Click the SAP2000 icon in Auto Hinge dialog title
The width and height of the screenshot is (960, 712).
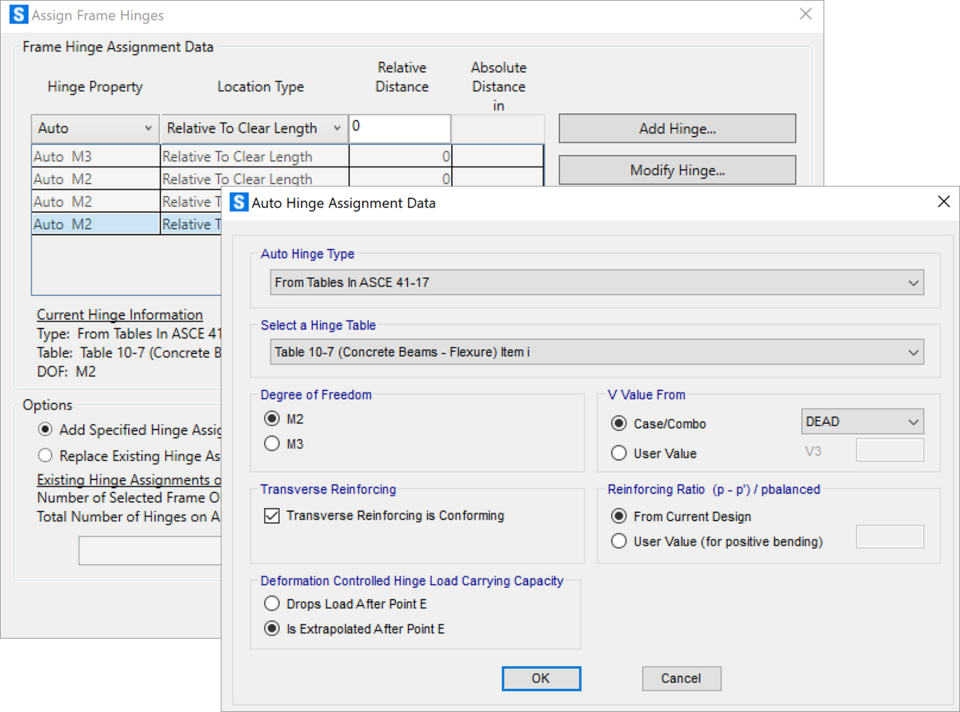(239, 203)
